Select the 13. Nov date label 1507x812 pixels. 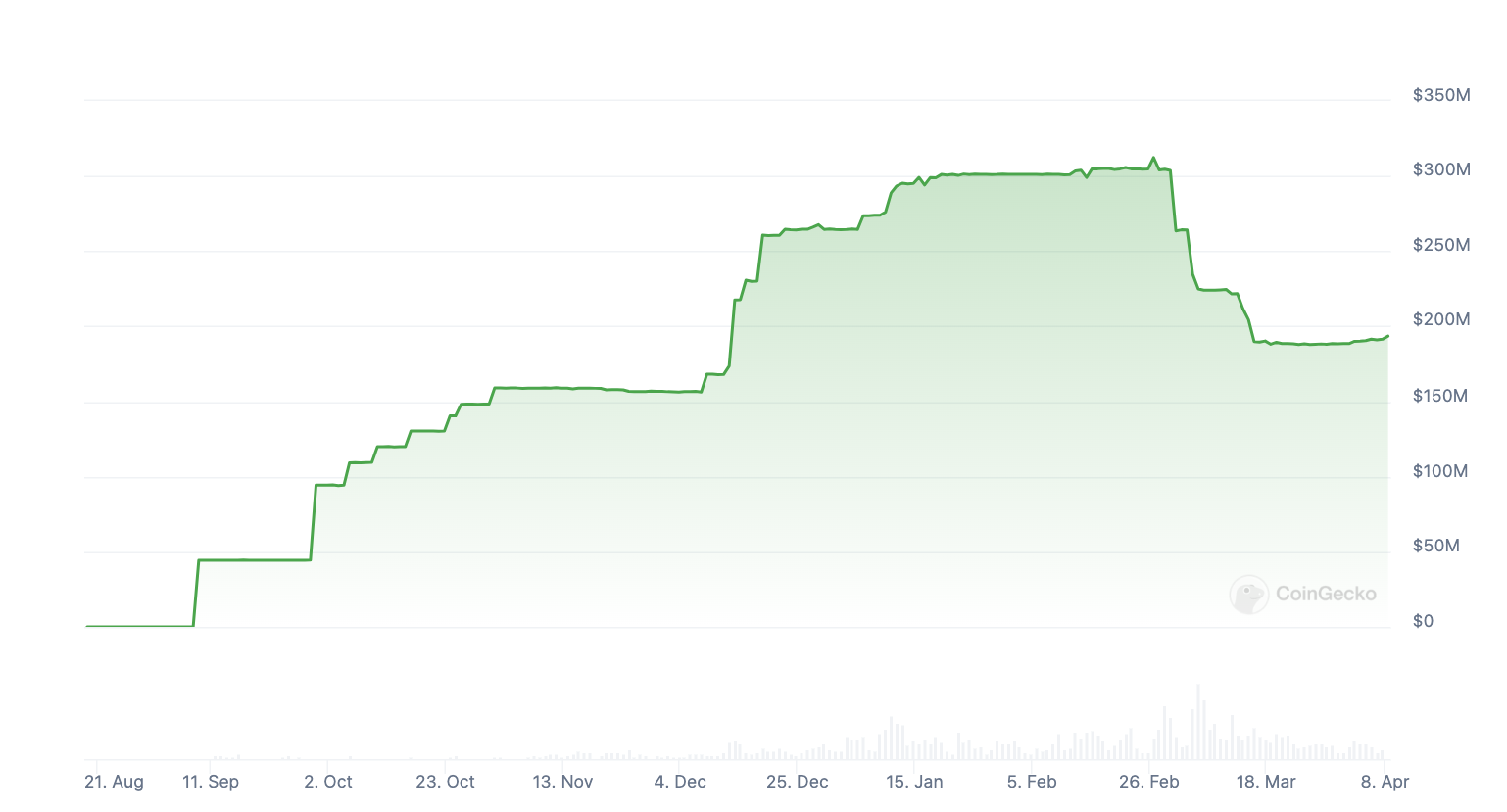562,782
